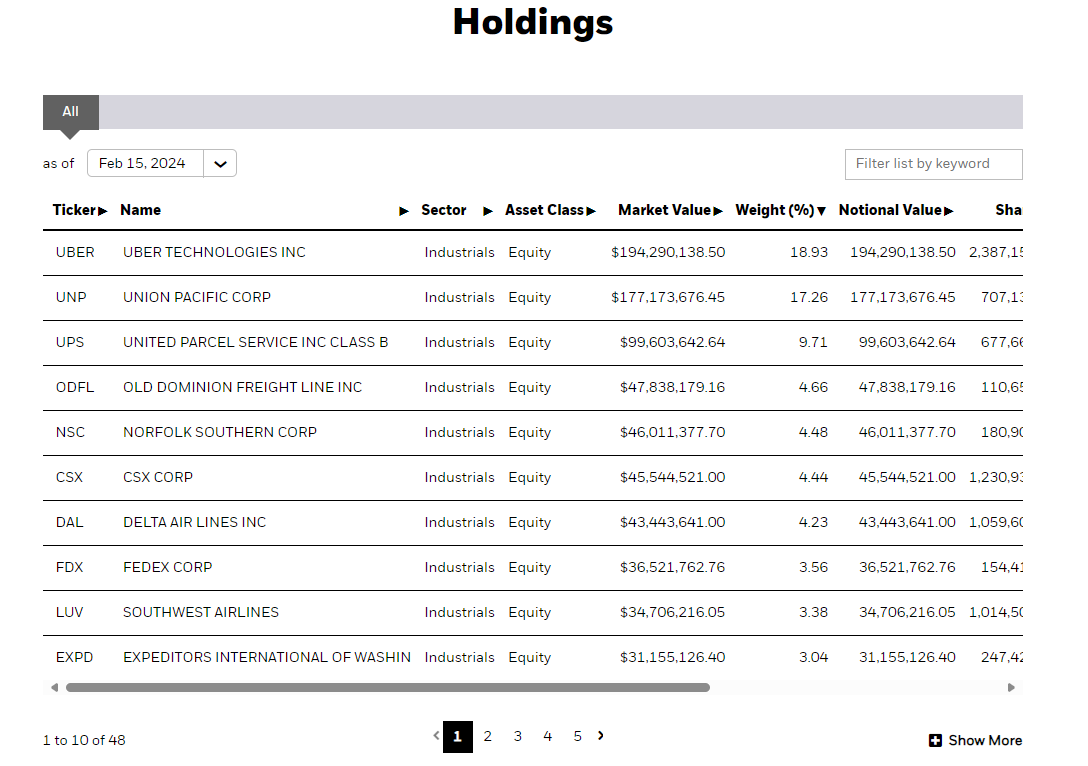Click the horizontal scrollbar thumb
Image resolution: width=1088 pixels, height=766 pixels.
[388, 688]
